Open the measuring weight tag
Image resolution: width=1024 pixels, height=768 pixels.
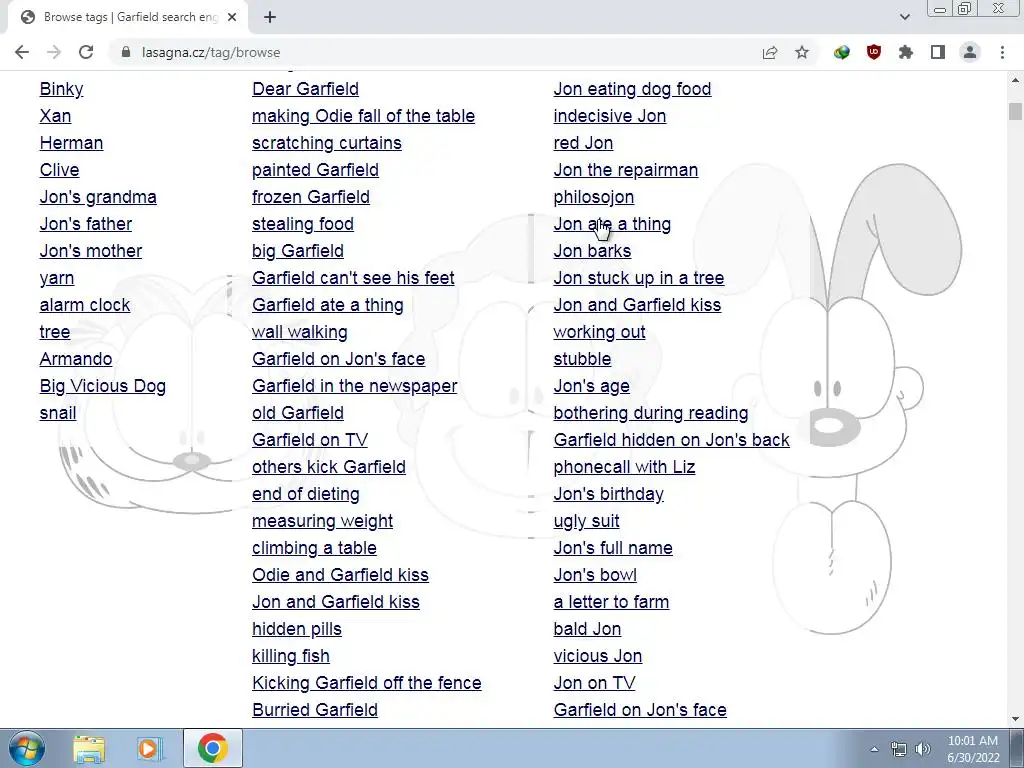pyautogui.click(x=323, y=521)
